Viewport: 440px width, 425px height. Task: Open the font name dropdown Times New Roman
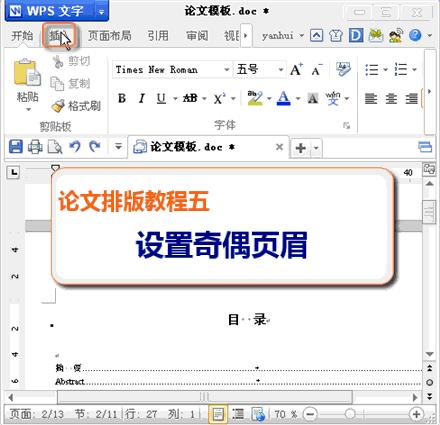coord(227,70)
